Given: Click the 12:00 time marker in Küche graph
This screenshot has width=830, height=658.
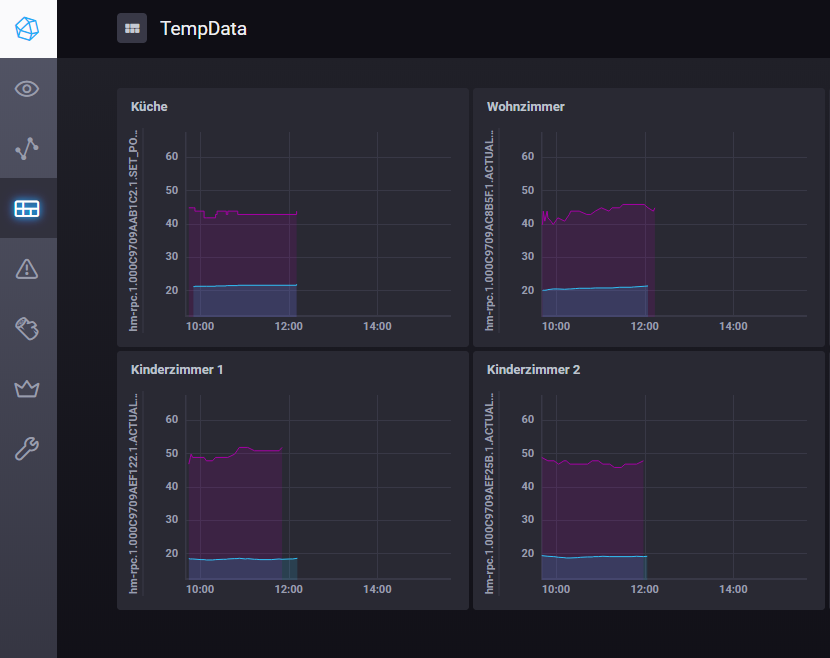Looking at the screenshot, I should point(289,326).
